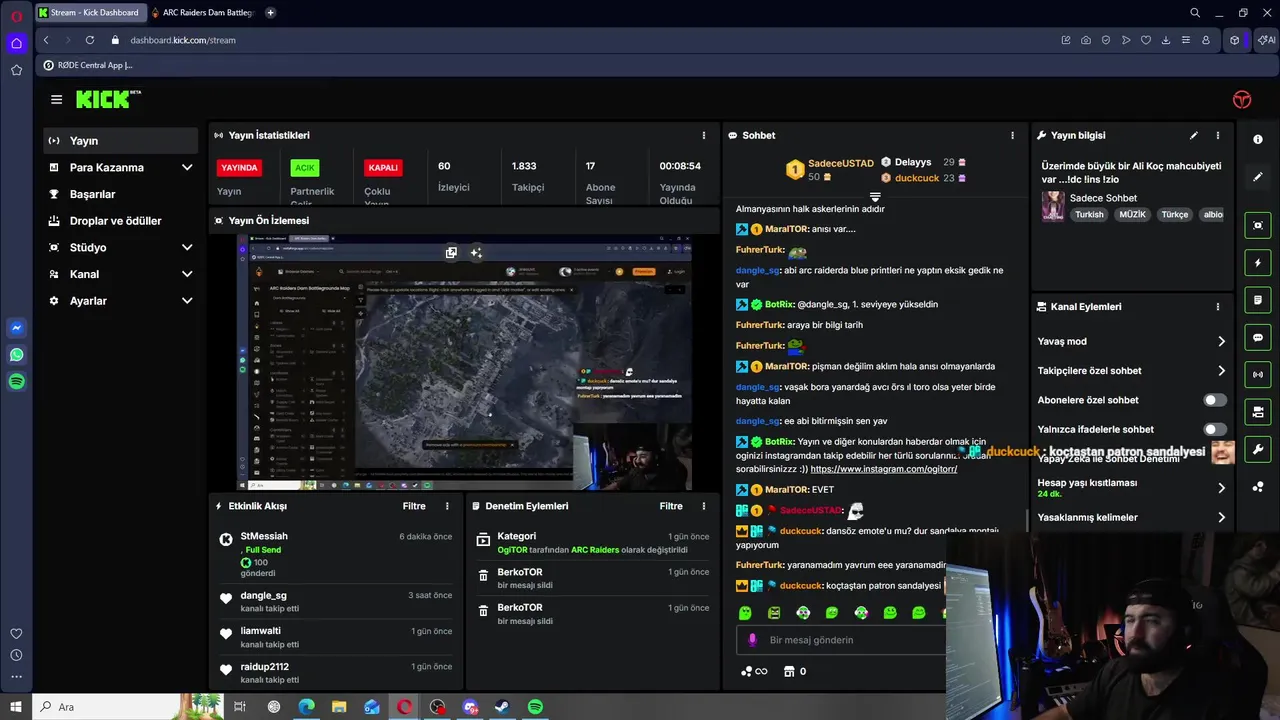Click the Türkçe tag in stream info
The image size is (1280, 720).
(x=1174, y=214)
